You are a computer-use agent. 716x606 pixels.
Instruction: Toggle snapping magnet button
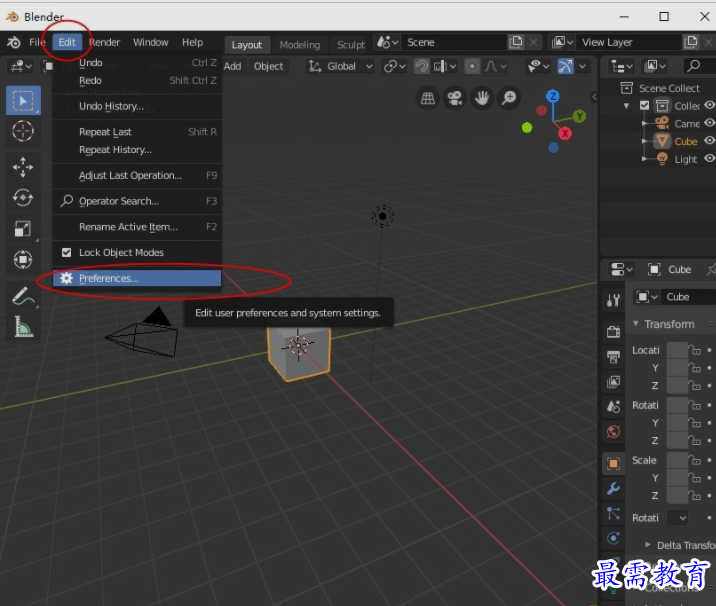(x=421, y=67)
